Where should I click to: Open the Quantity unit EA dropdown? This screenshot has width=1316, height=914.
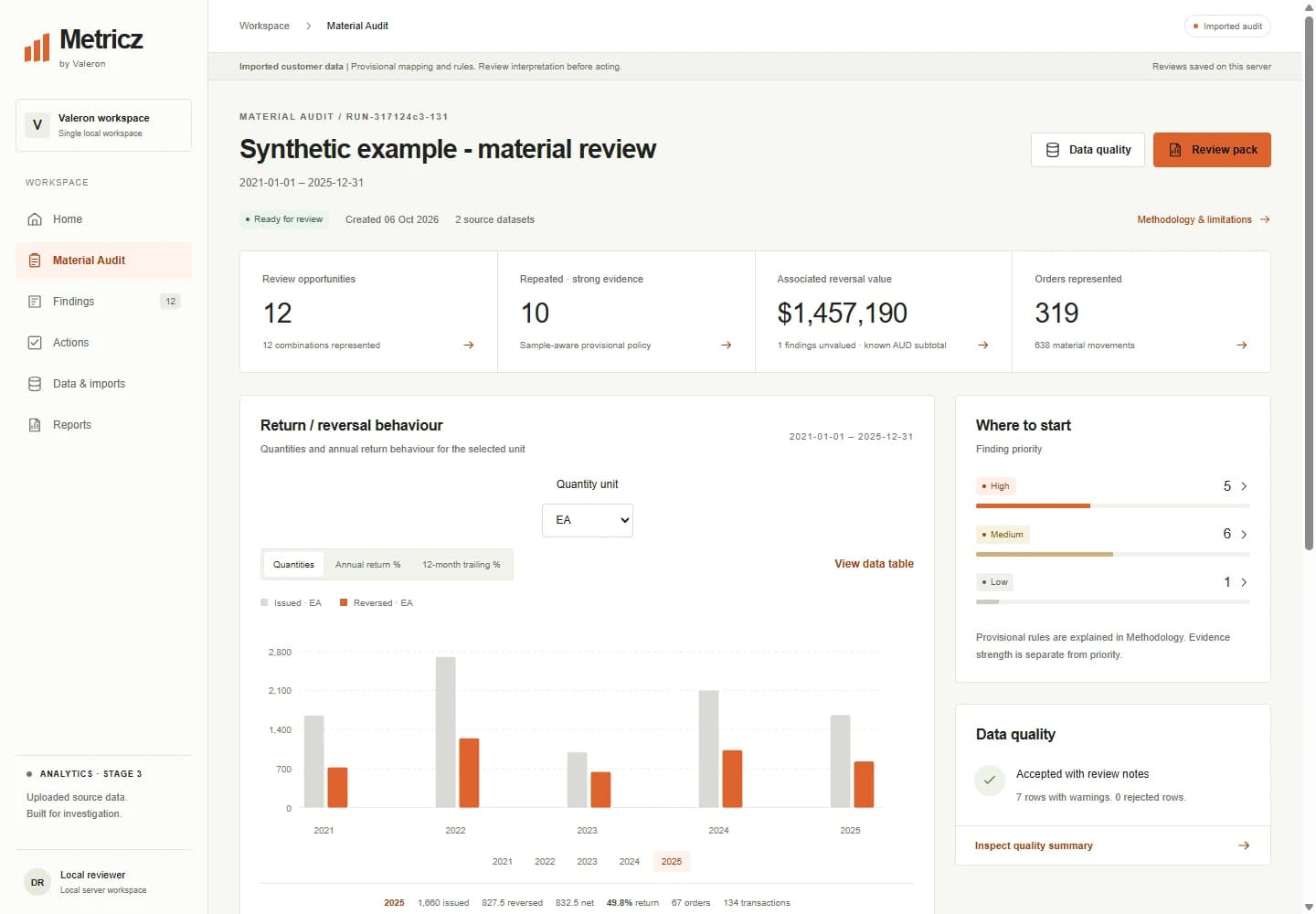588,520
